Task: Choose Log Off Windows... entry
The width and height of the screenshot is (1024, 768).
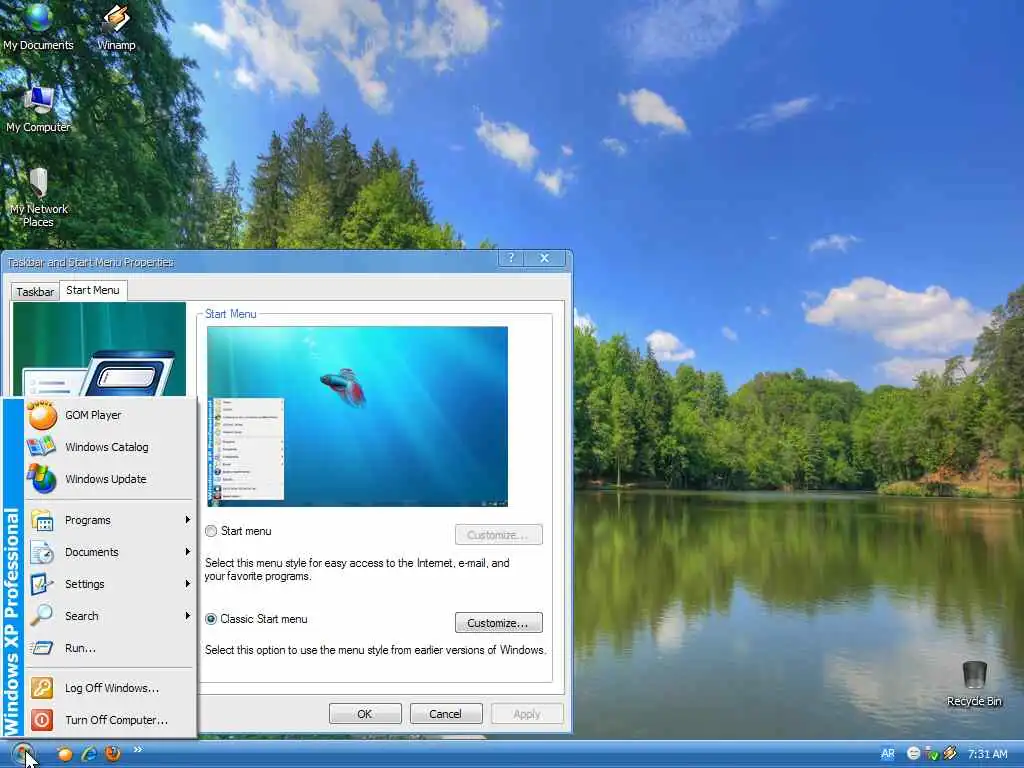Action: tap(110, 688)
